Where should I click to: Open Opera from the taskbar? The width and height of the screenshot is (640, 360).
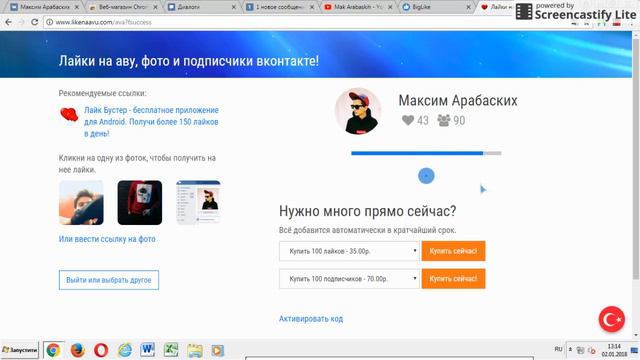click(101, 350)
